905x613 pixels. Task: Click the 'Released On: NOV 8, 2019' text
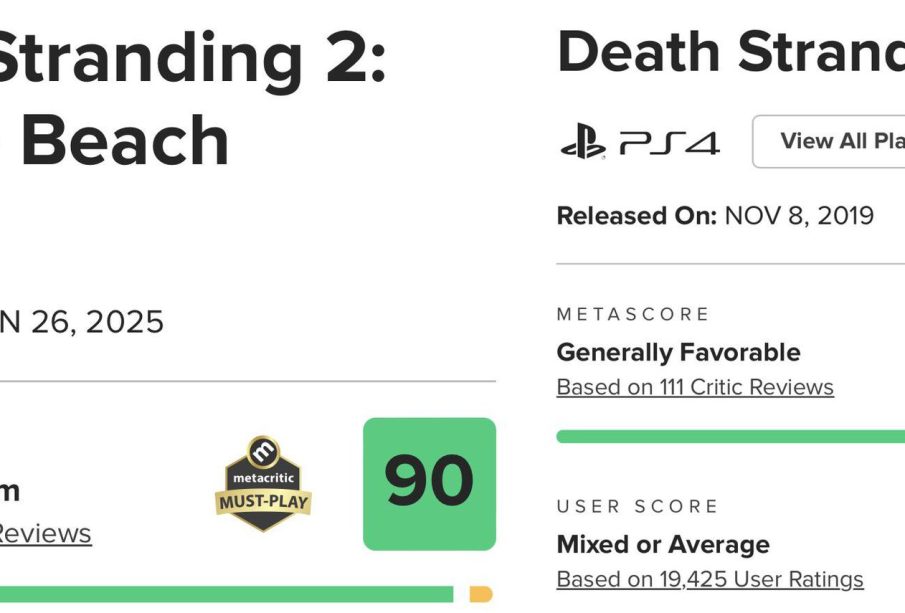coord(715,216)
